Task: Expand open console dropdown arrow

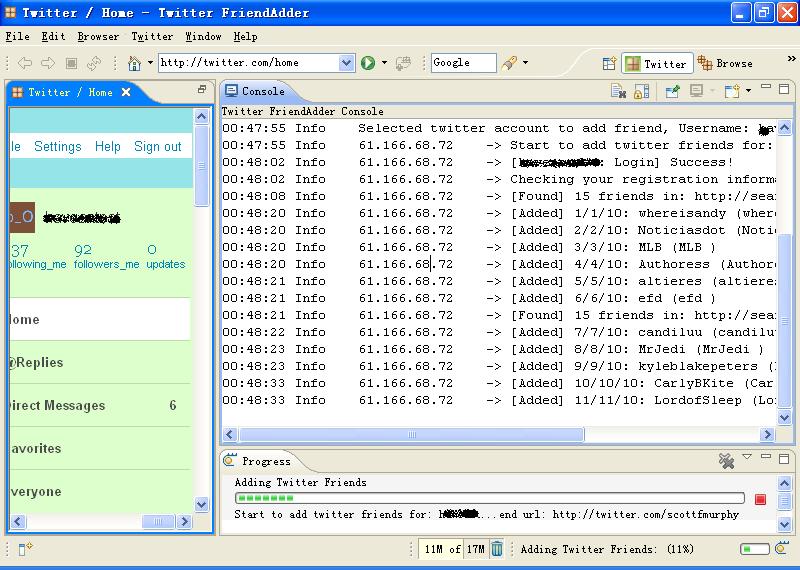Action: tap(748, 91)
